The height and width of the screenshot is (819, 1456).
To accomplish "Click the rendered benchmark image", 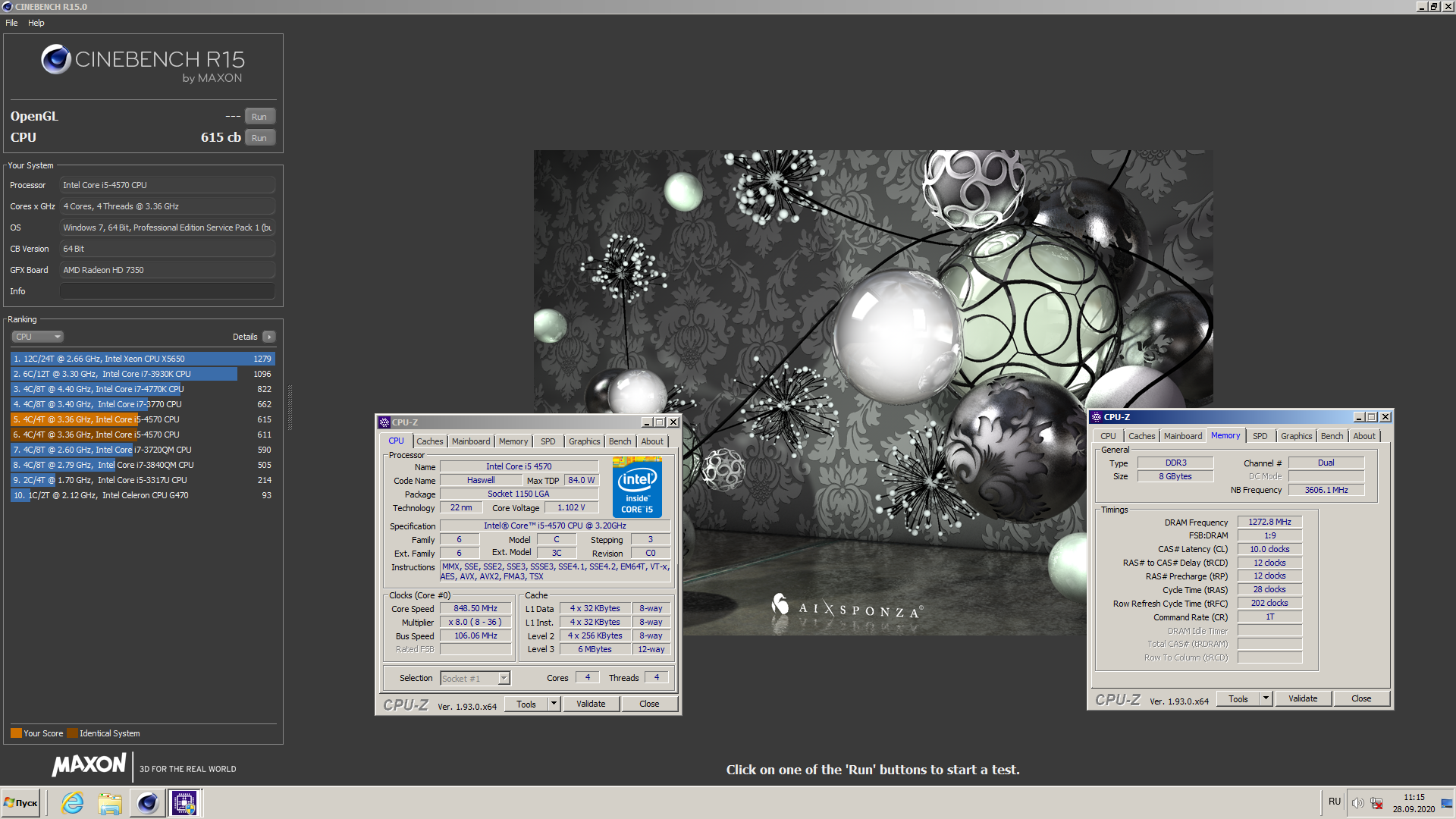I will [x=873, y=393].
